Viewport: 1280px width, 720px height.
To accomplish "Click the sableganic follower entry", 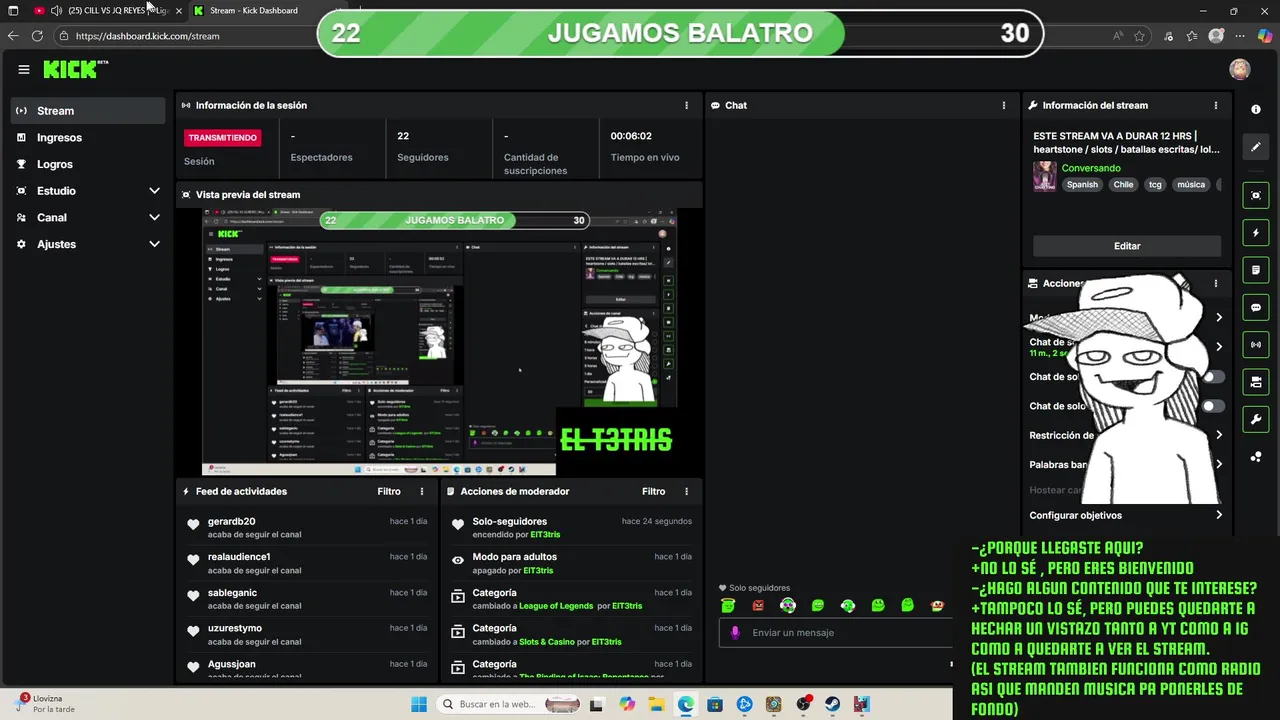I will 308,599.
